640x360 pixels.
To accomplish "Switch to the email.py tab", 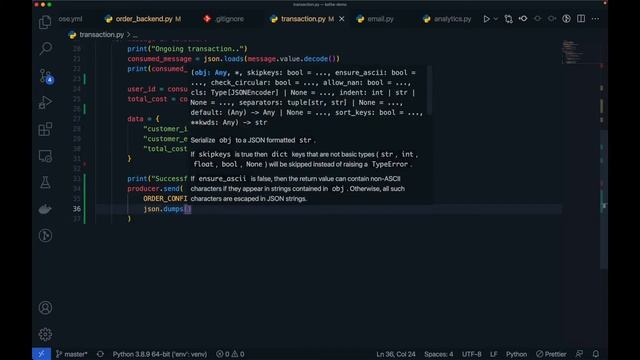I will tap(376, 19).
